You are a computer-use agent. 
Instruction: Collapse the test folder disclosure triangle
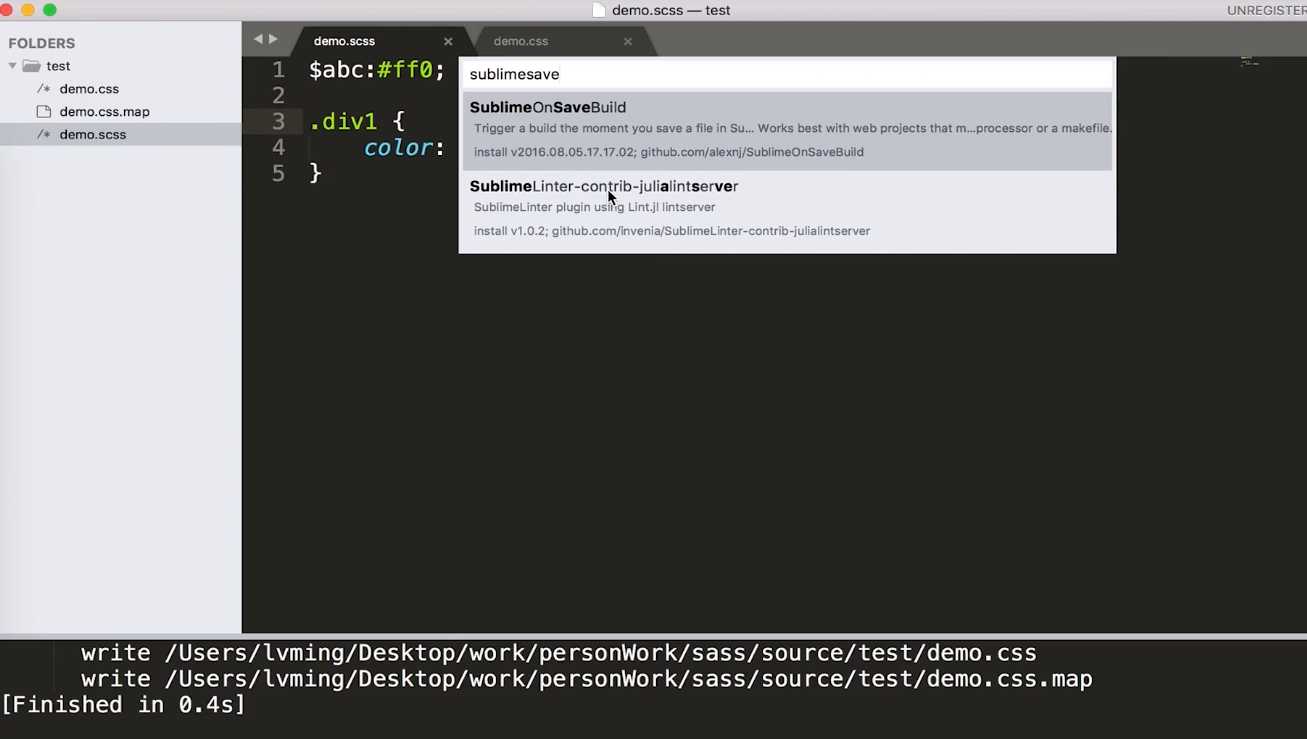pos(12,66)
